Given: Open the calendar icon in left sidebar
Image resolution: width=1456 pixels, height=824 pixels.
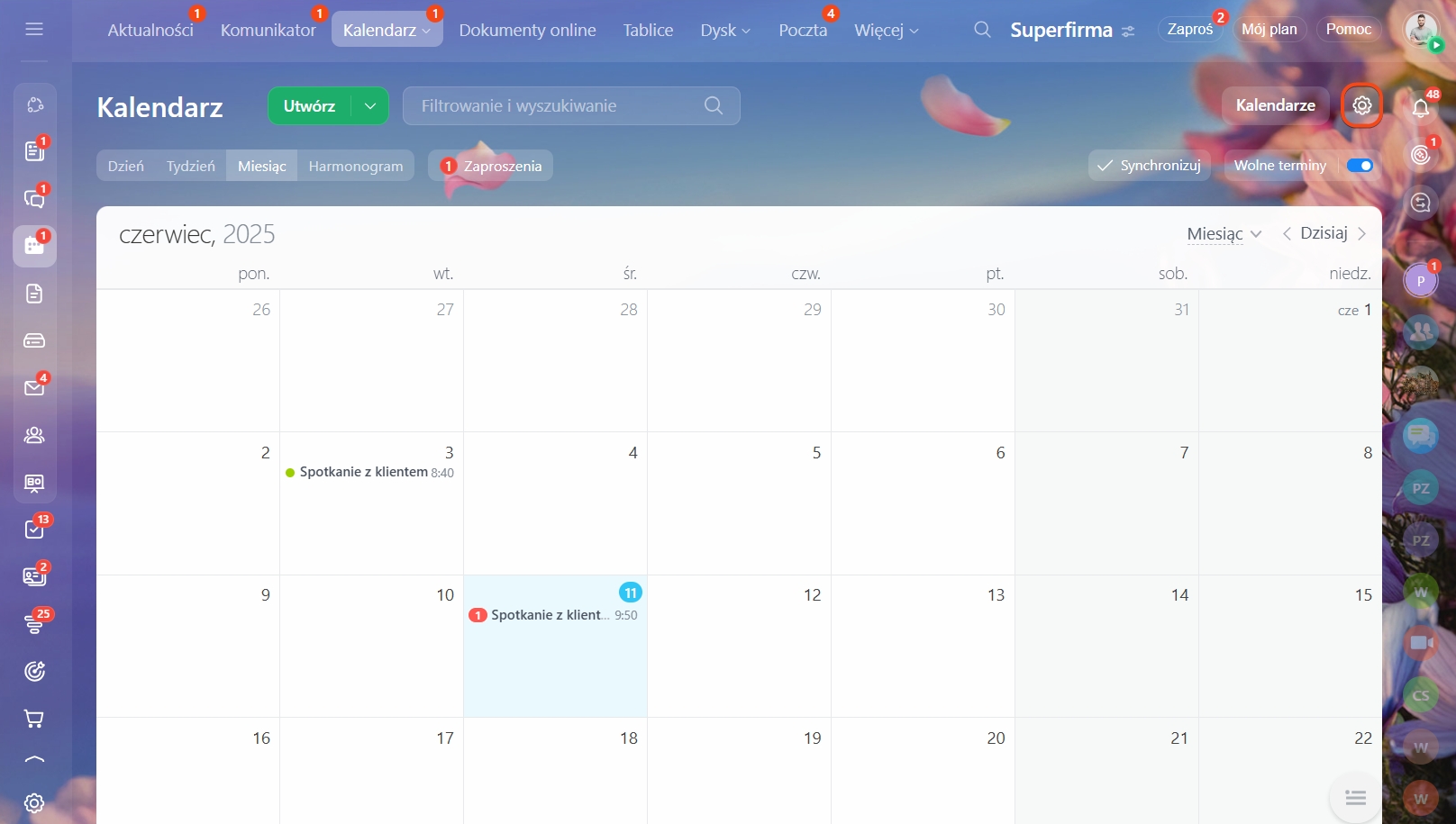Looking at the screenshot, I should pyautogui.click(x=34, y=246).
